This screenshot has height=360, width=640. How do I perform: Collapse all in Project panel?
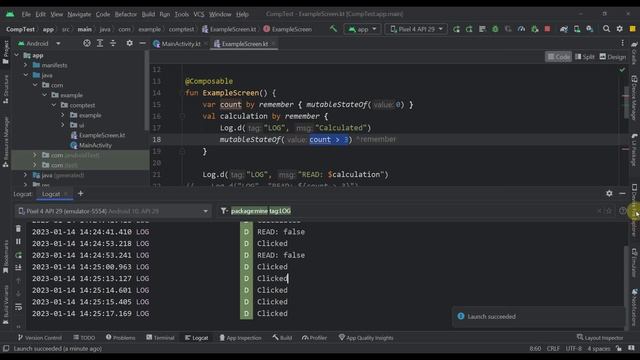113,43
